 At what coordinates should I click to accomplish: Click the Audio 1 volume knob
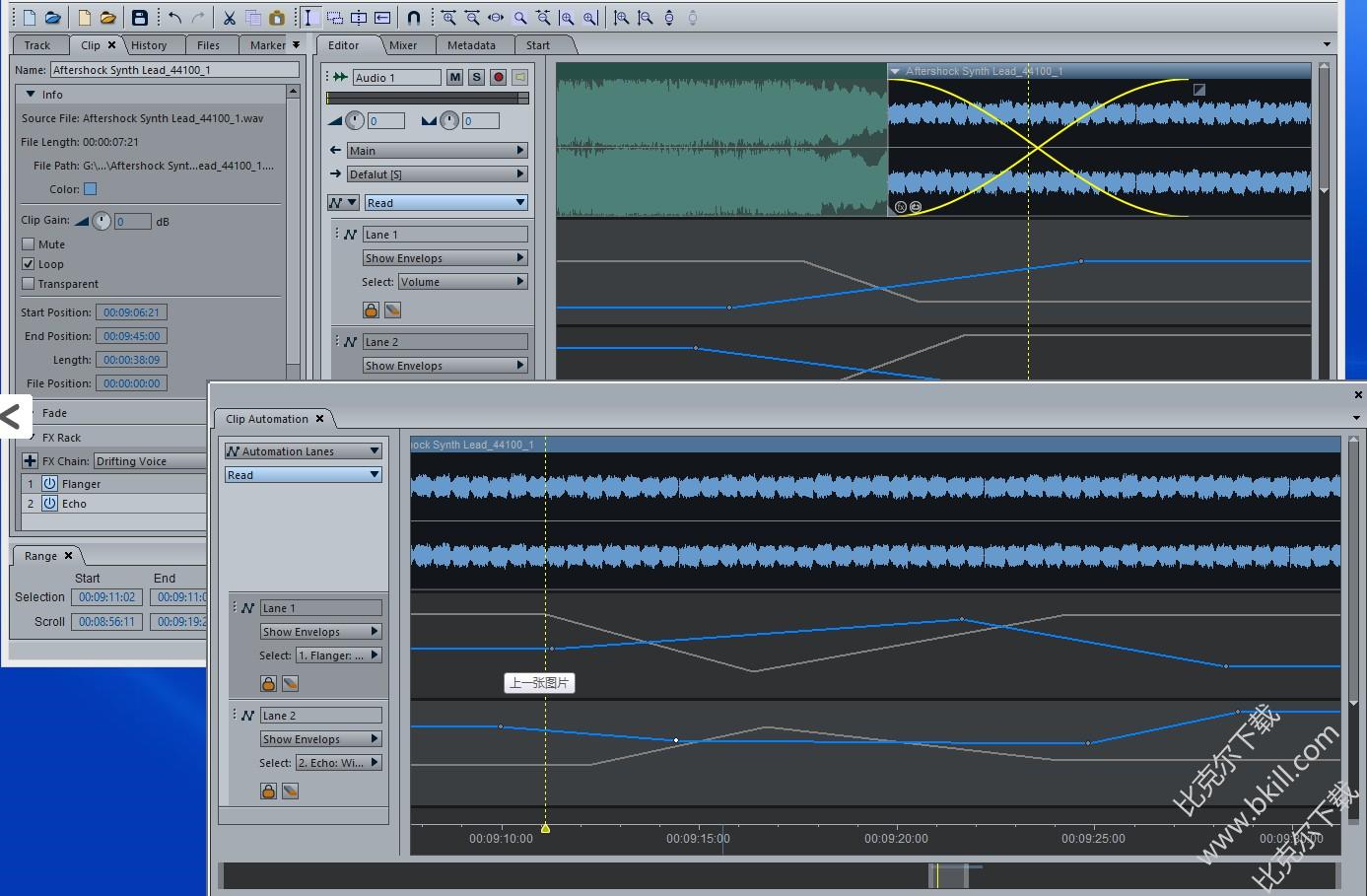(x=355, y=120)
